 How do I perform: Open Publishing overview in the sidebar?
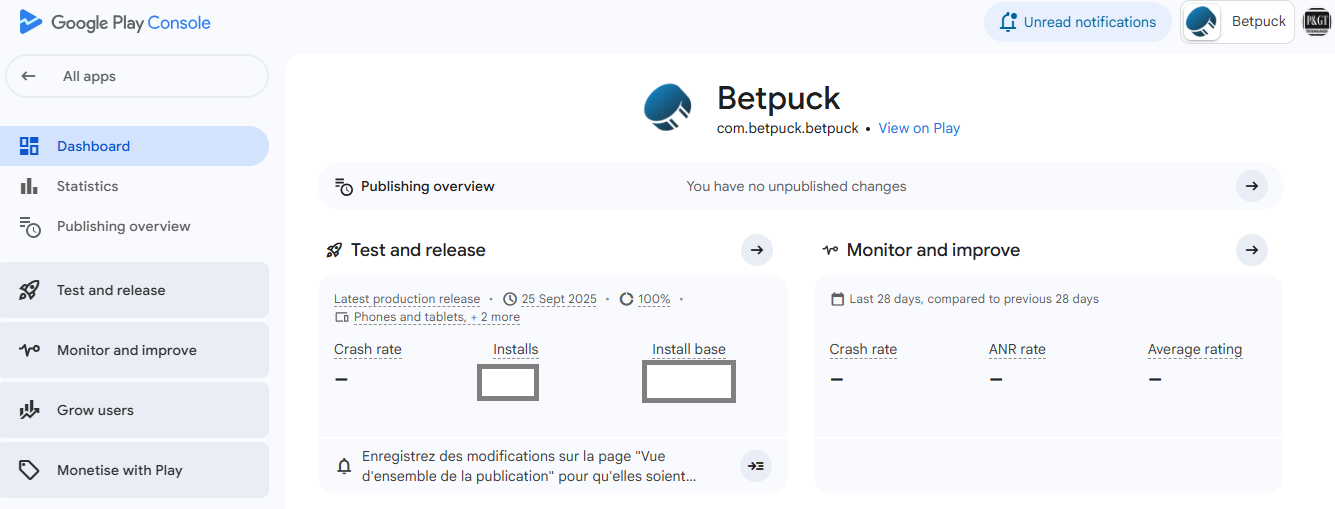[x=123, y=226]
